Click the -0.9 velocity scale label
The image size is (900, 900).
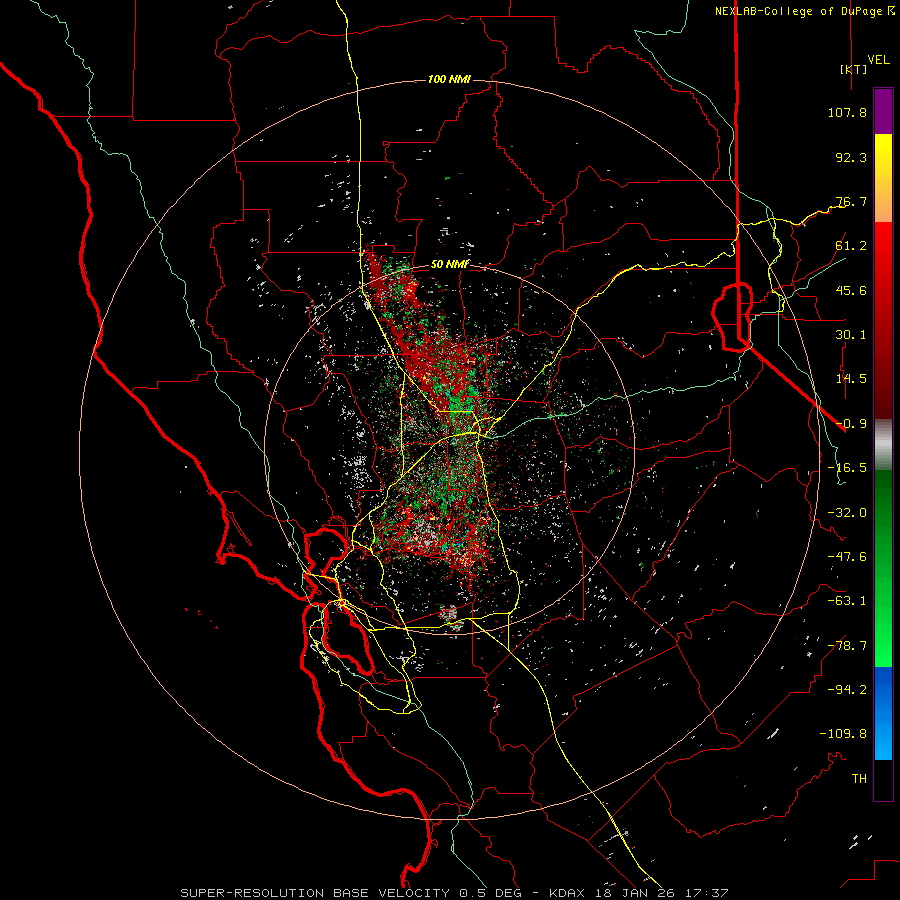coord(851,424)
